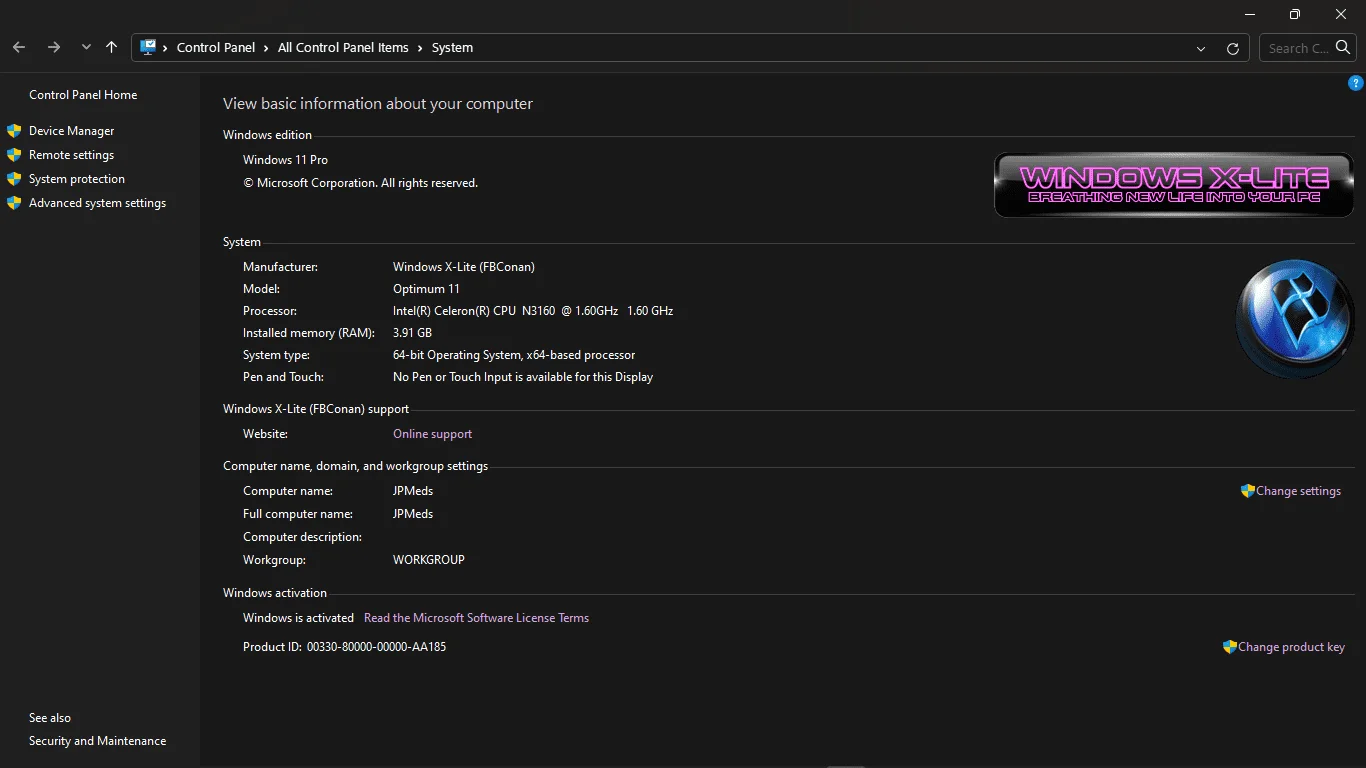Viewport: 1366px width, 768px height.
Task: Open Device Manager link
Action: point(72,131)
